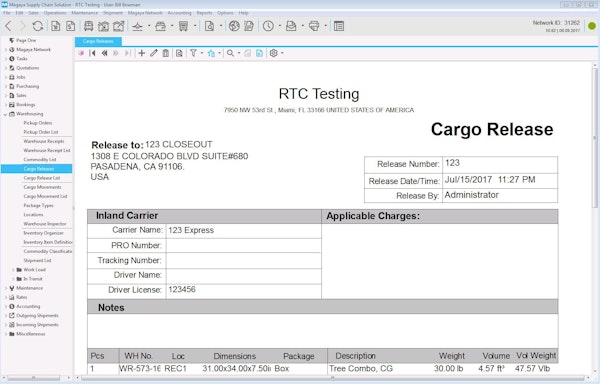Open Shipment List in the sidebar
The image size is (600, 384).
tap(38, 260)
